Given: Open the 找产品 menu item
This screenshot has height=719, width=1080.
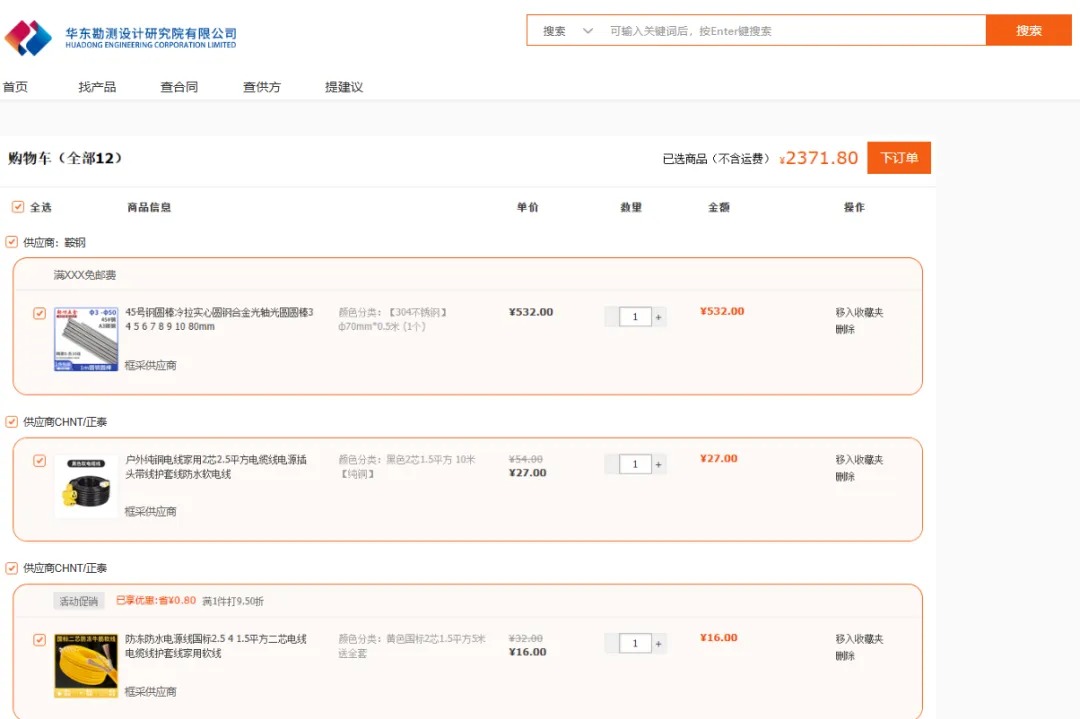Looking at the screenshot, I should point(97,87).
